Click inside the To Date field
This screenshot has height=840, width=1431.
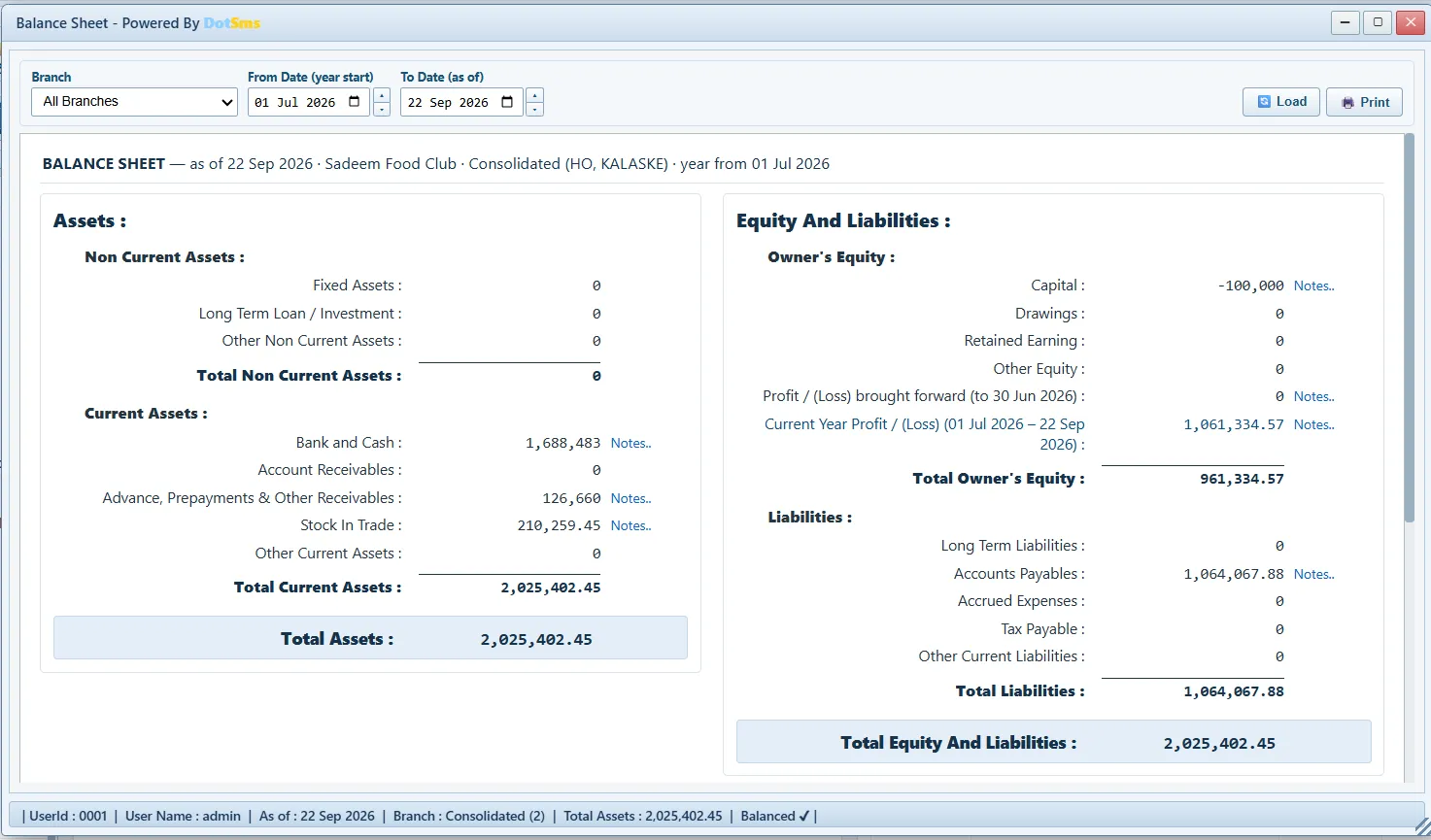pyautogui.click(x=461, y=102)
